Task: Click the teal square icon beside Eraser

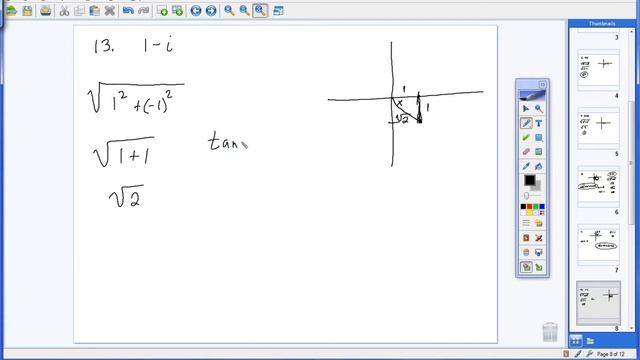Action: (x=539, y=152)
